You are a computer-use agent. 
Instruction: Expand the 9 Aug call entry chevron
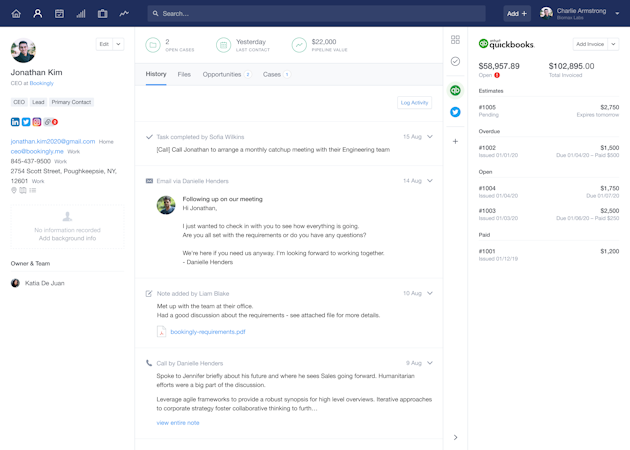pos(430,363)
